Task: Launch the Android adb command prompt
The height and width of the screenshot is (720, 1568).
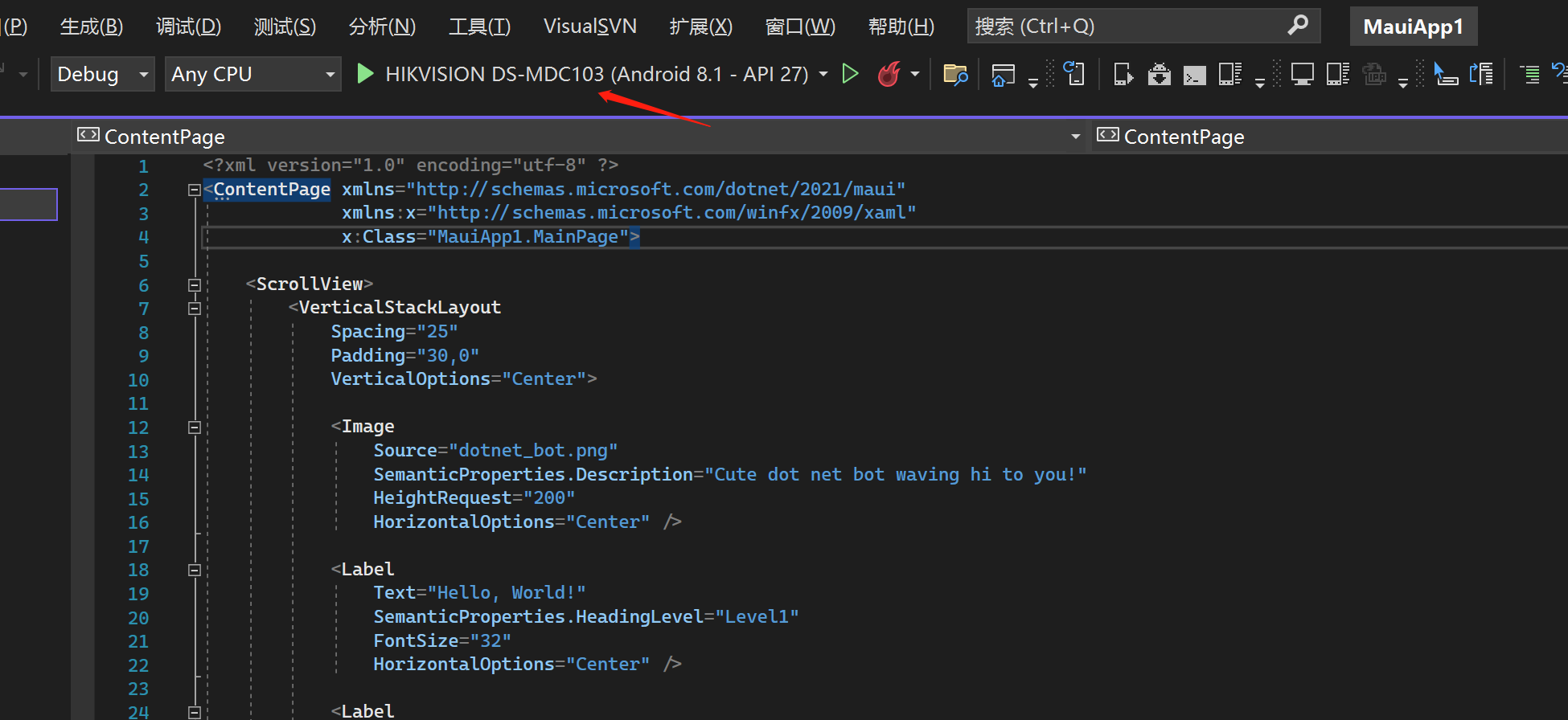Action: (x=1194, y=76)
